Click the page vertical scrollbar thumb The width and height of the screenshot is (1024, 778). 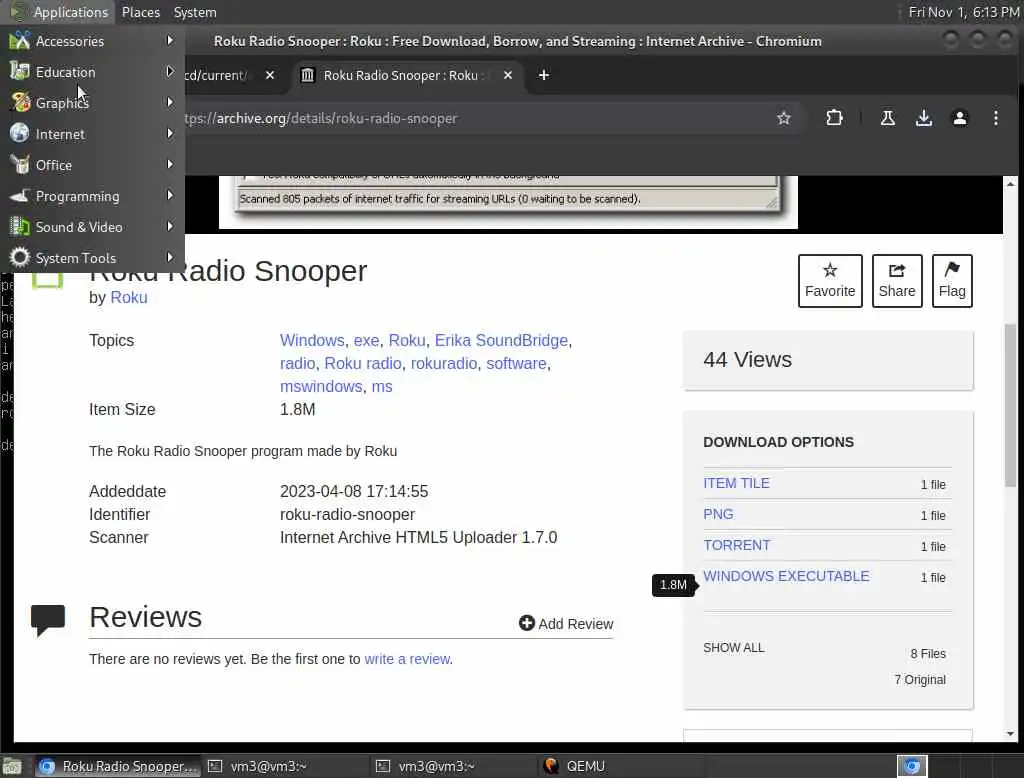pos(1010,405)
